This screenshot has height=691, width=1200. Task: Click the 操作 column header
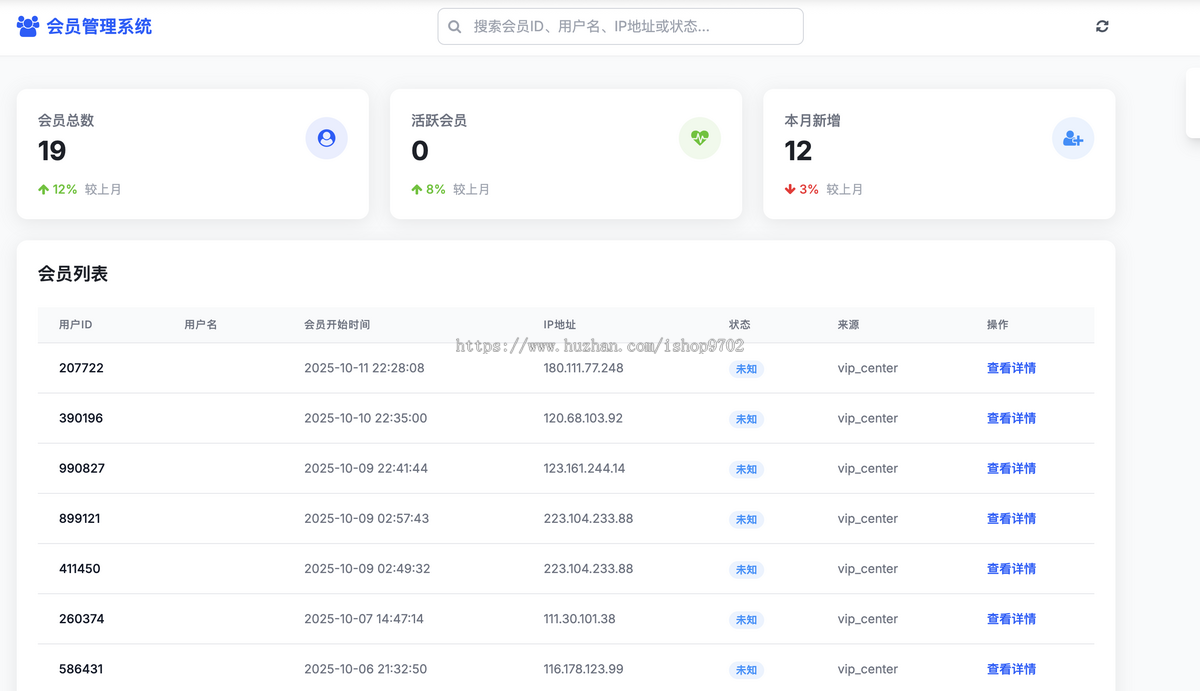pyautogui.click(x=998, y=325)
